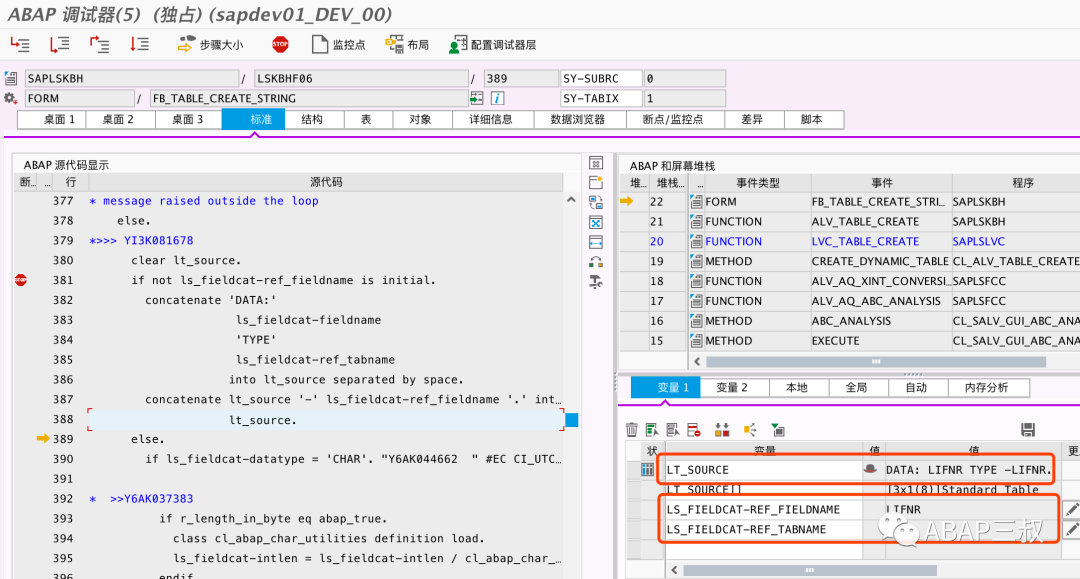Click the program document icon beside SAPLSKBH
This screenshot has height=579, width=1080.
point(10,78)
